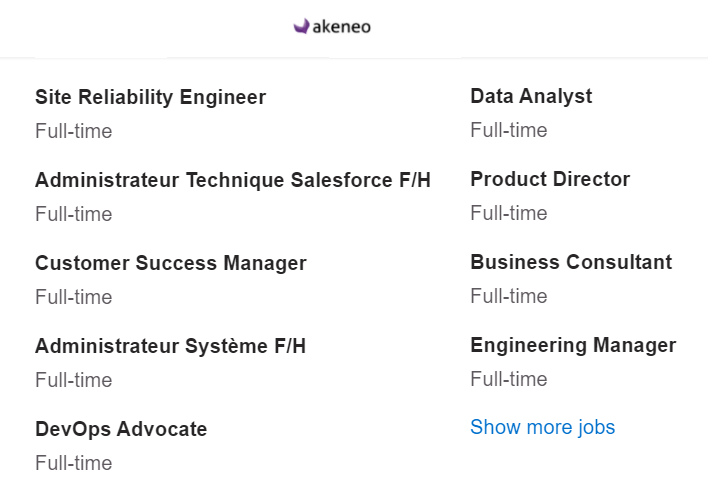Open the Product Director job listing

pyautogui.click(x=550, y=179)
